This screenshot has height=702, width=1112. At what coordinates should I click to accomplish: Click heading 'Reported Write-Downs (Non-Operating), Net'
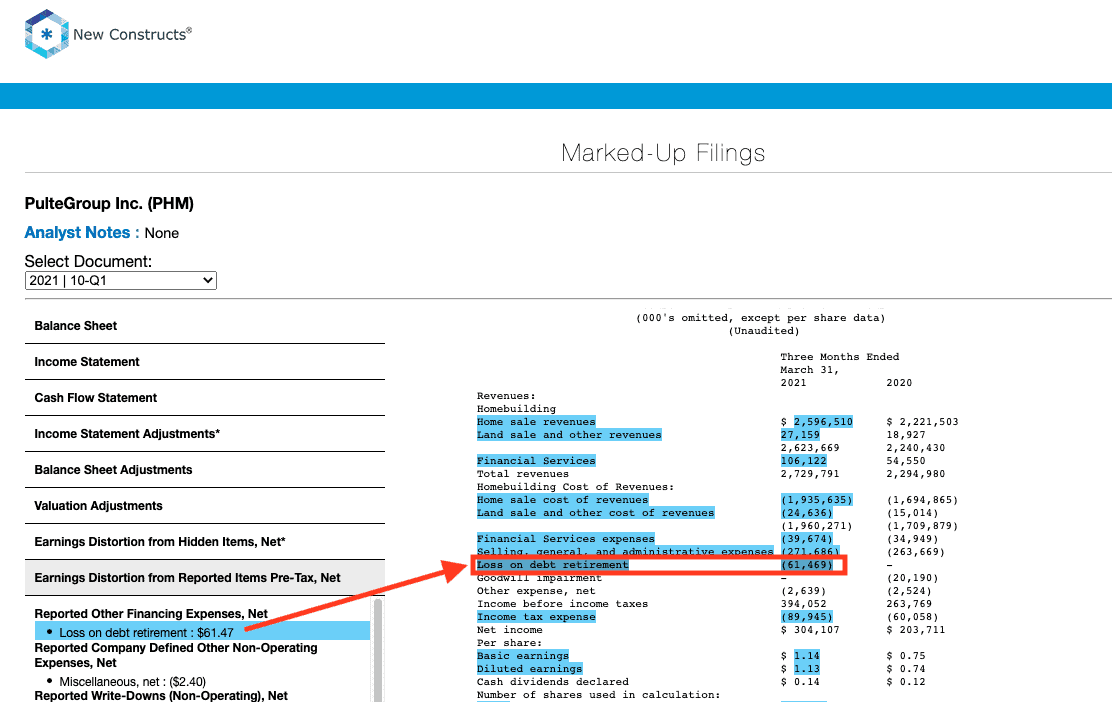tap(161, 696)
